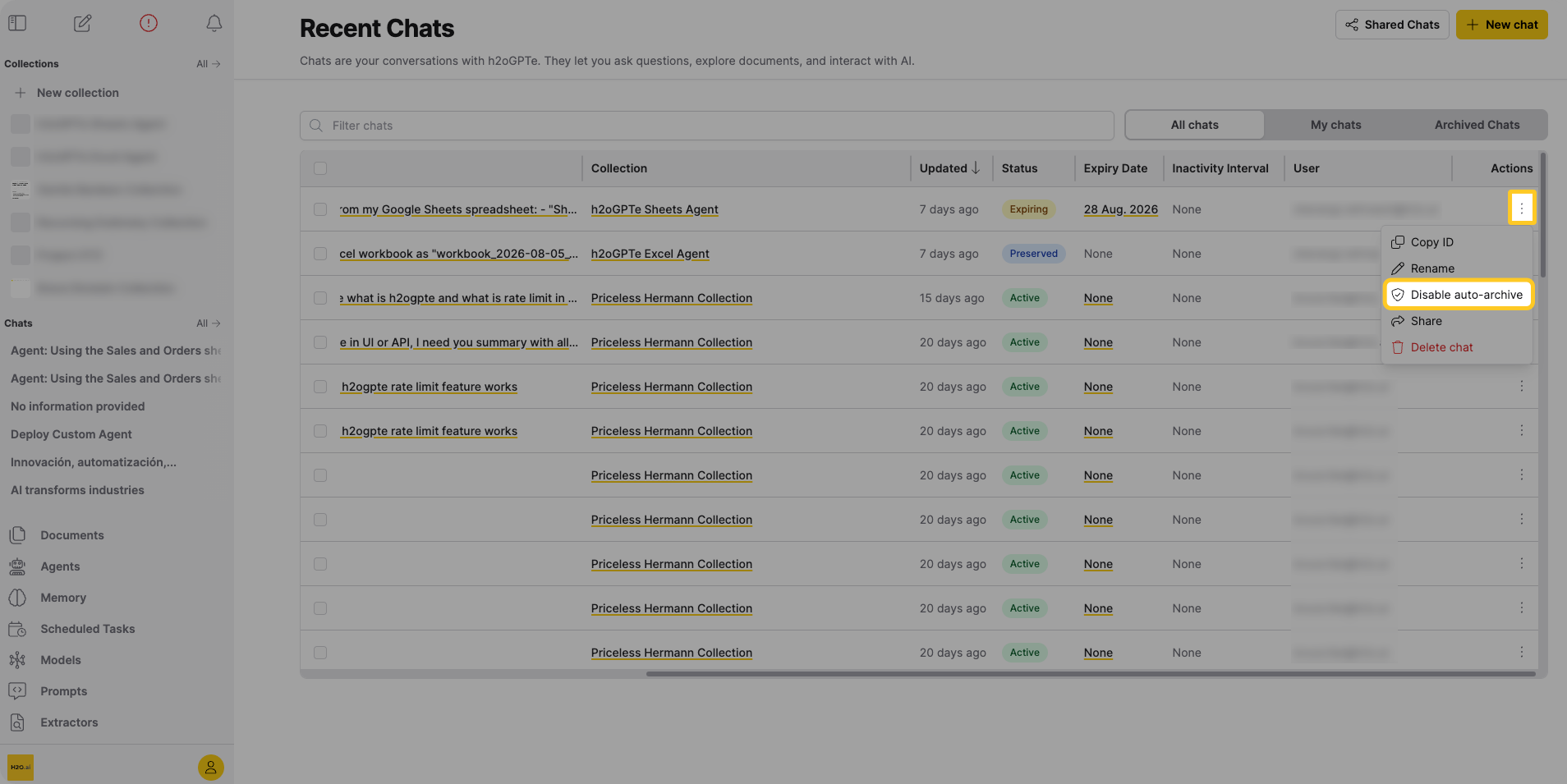This screenshot has height=784, width=1567.
Task: Click the Expiry Date column header
Action: pos(1115,168)
